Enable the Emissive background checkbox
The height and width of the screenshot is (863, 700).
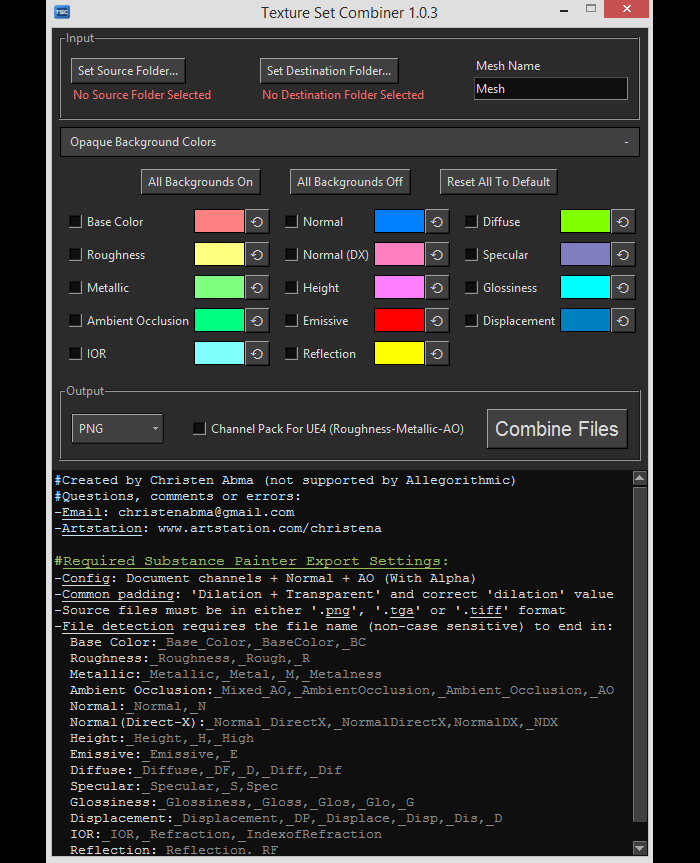(292, 320)
